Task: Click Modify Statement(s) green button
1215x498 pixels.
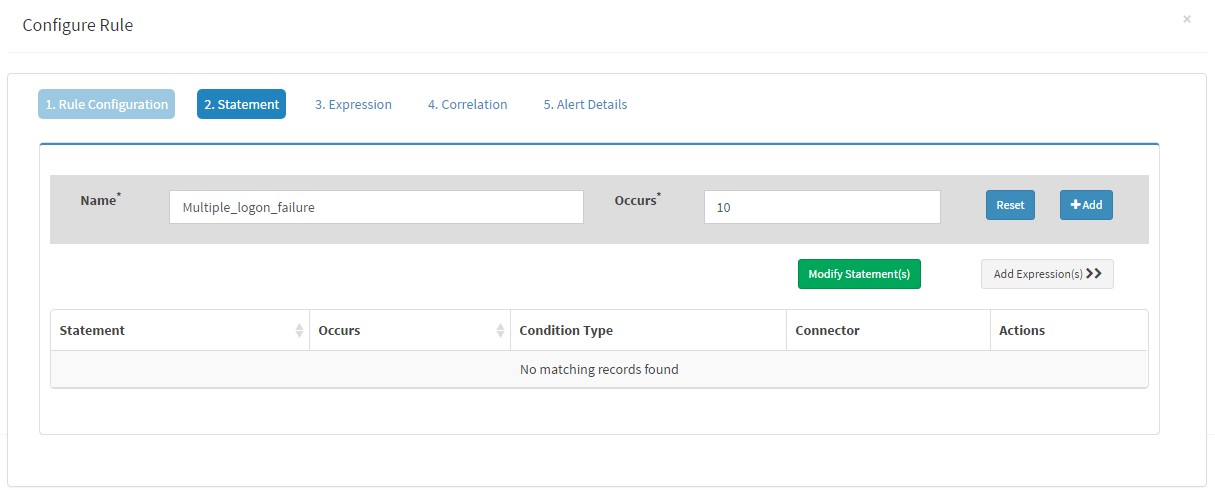Action: (859, 274)
